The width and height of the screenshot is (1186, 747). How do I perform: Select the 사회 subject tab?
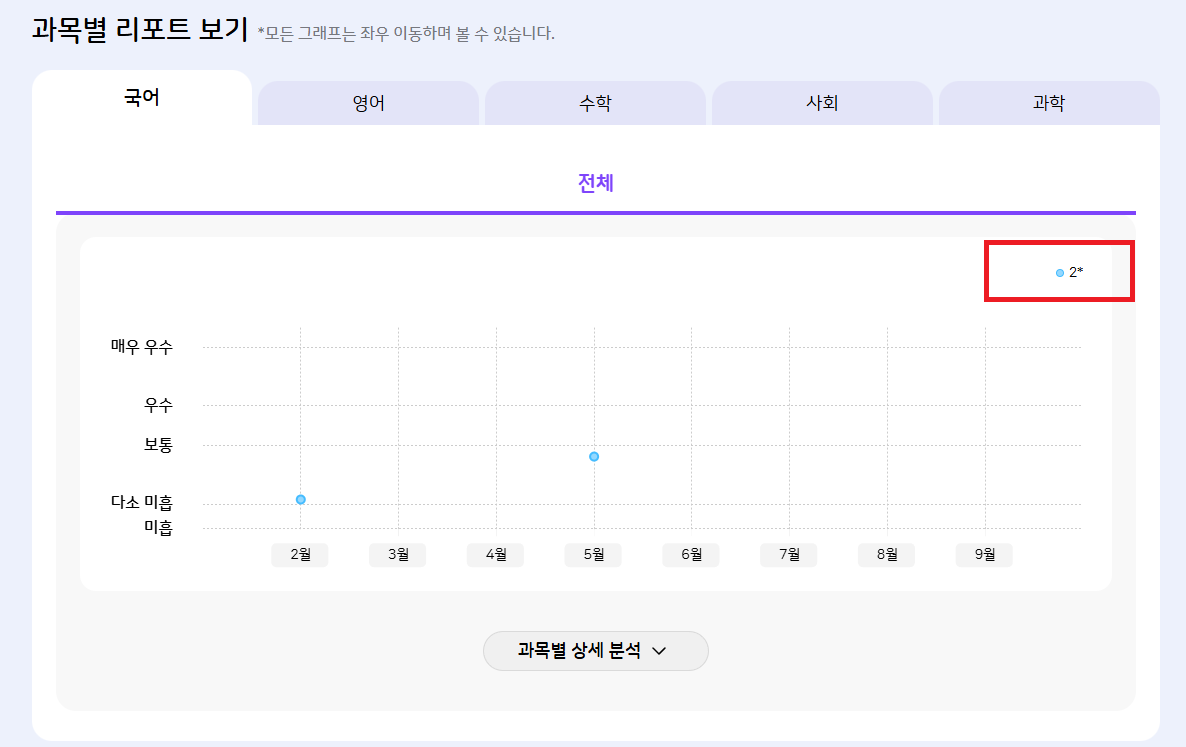click(822, 103)
